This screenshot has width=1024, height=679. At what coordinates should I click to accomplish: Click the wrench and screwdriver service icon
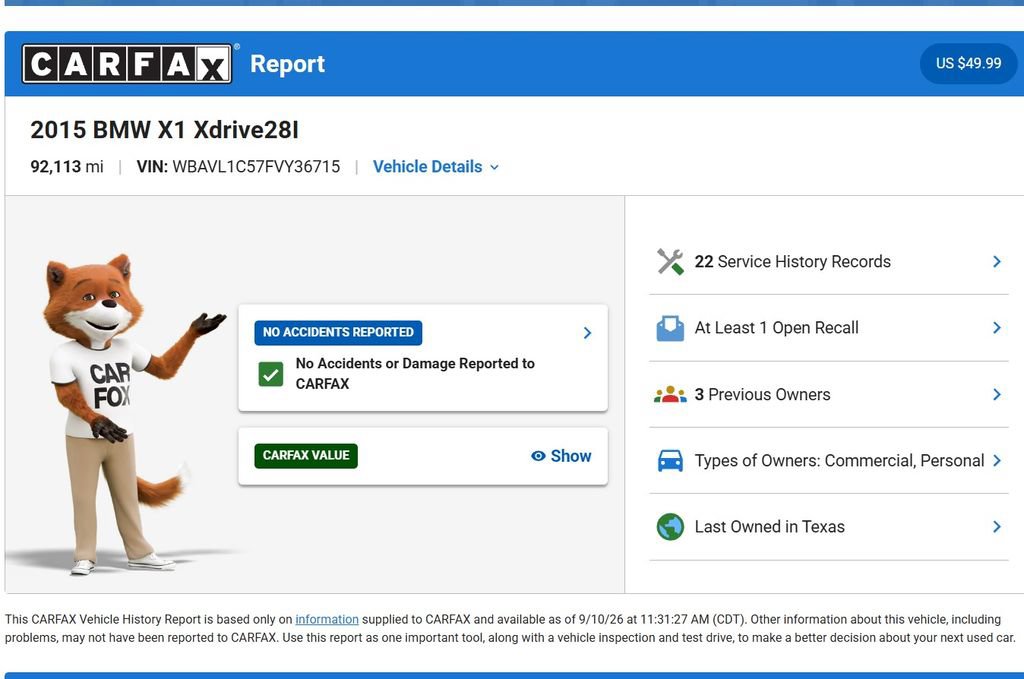click(x=670, y=262)
